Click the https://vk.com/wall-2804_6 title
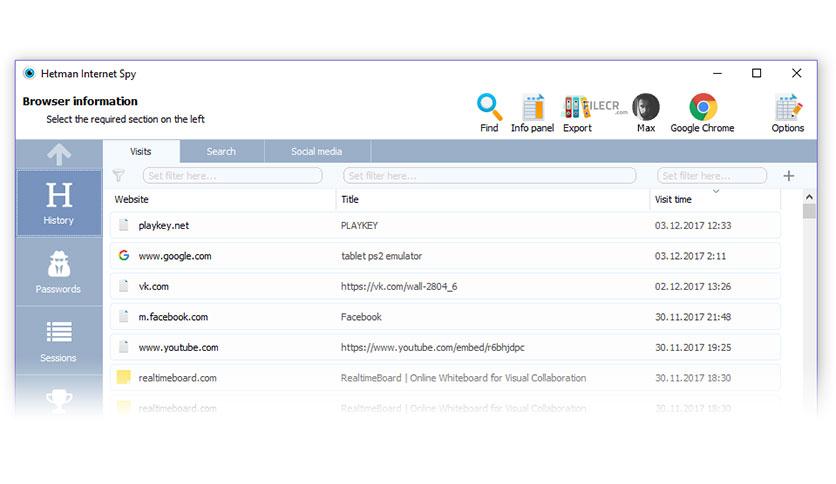836x484 pixels. click(x=399, y=286)
